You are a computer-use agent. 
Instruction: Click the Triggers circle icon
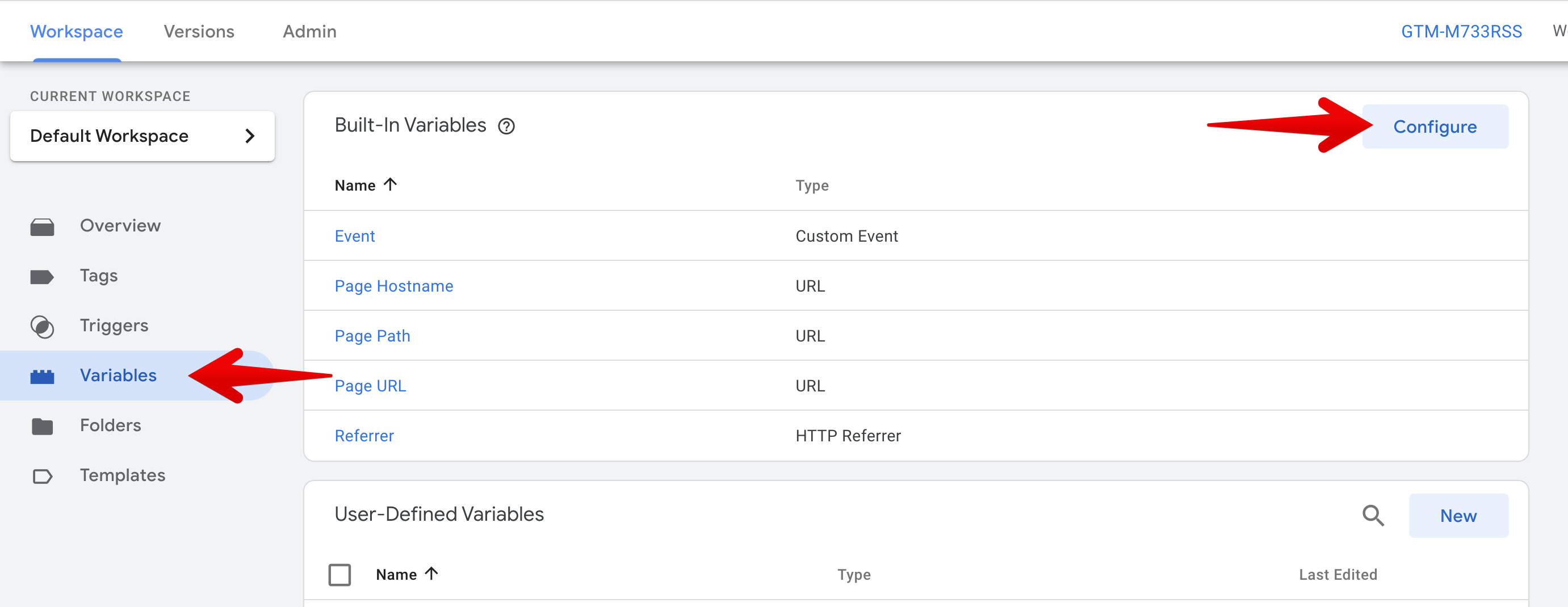[42, 327]
